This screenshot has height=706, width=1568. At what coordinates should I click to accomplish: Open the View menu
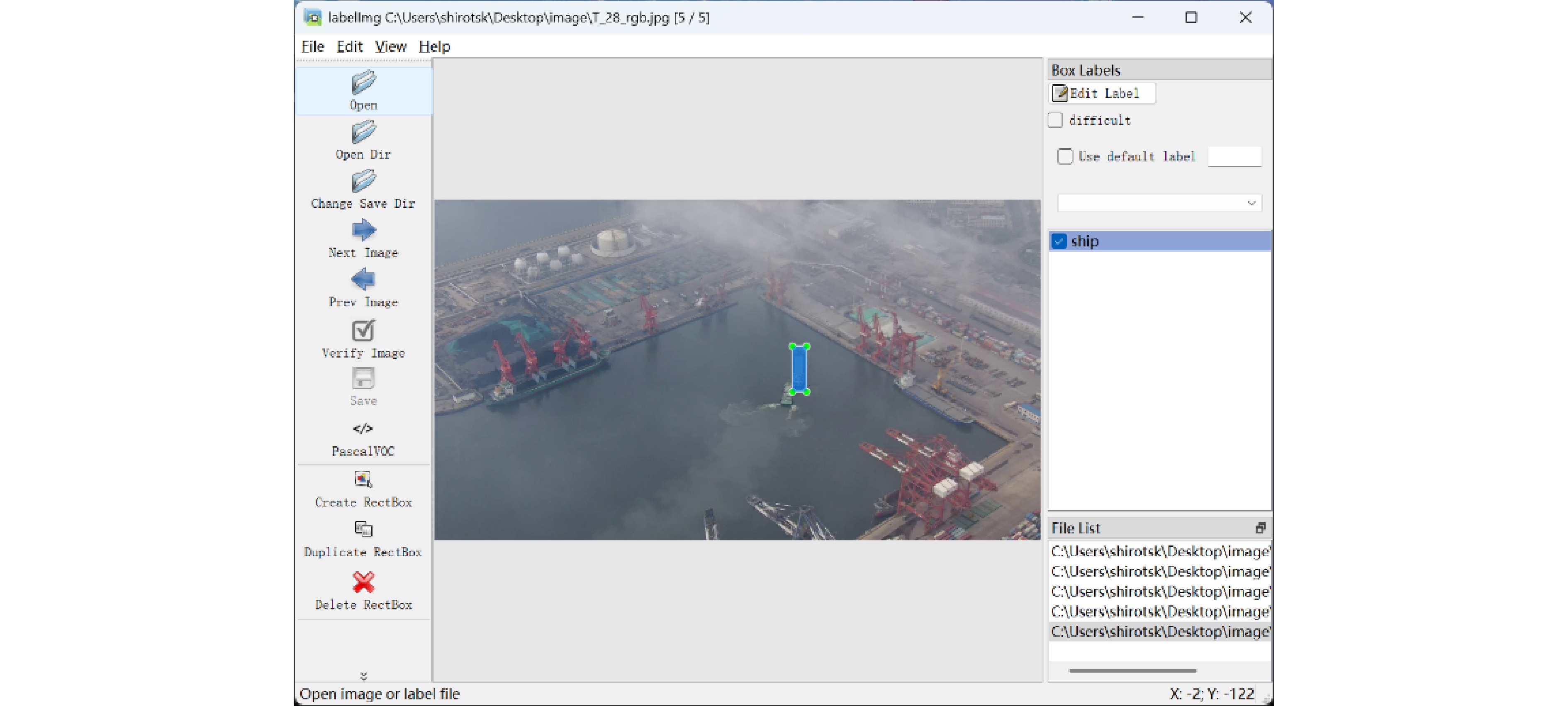click(x=390, y=47)
